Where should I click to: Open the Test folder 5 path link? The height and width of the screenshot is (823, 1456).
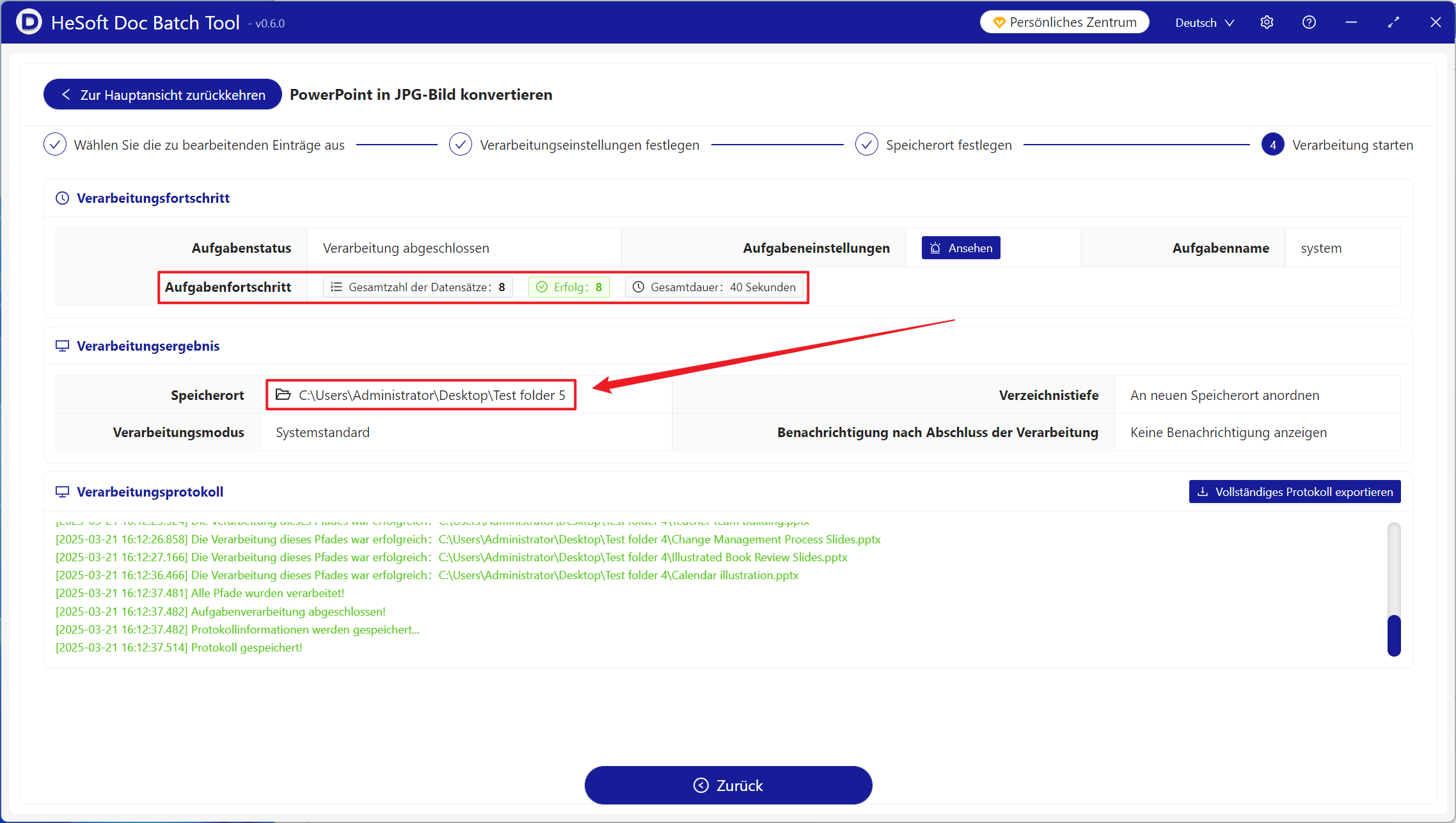[432, 396]
